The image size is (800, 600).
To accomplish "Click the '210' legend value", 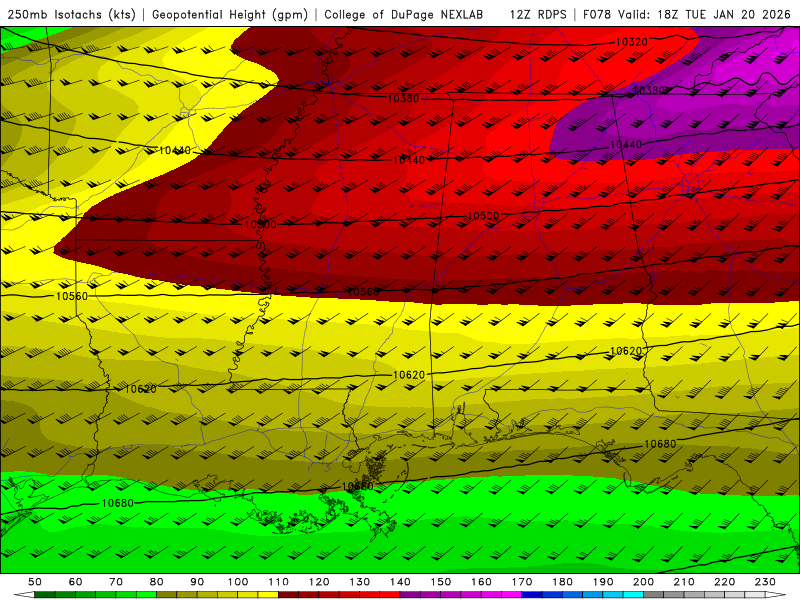I will coord(684,582).
